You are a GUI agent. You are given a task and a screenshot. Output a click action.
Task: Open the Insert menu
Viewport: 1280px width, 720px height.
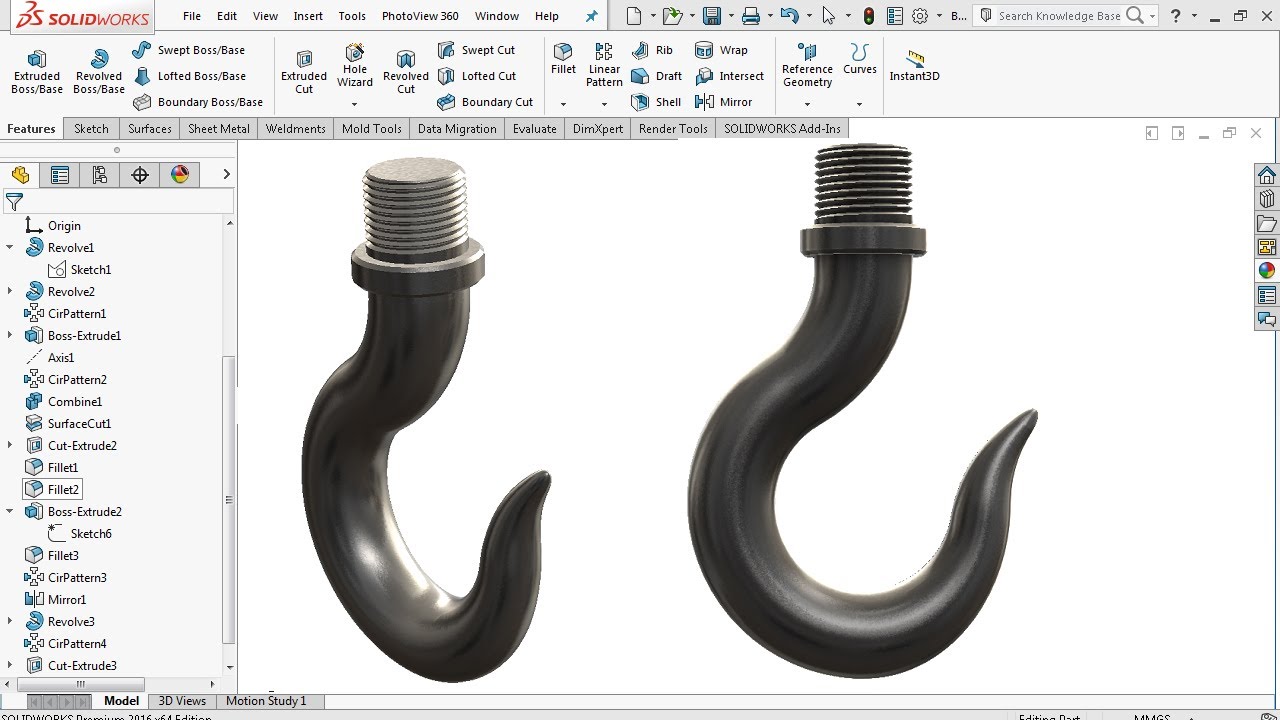pos(308,16)
